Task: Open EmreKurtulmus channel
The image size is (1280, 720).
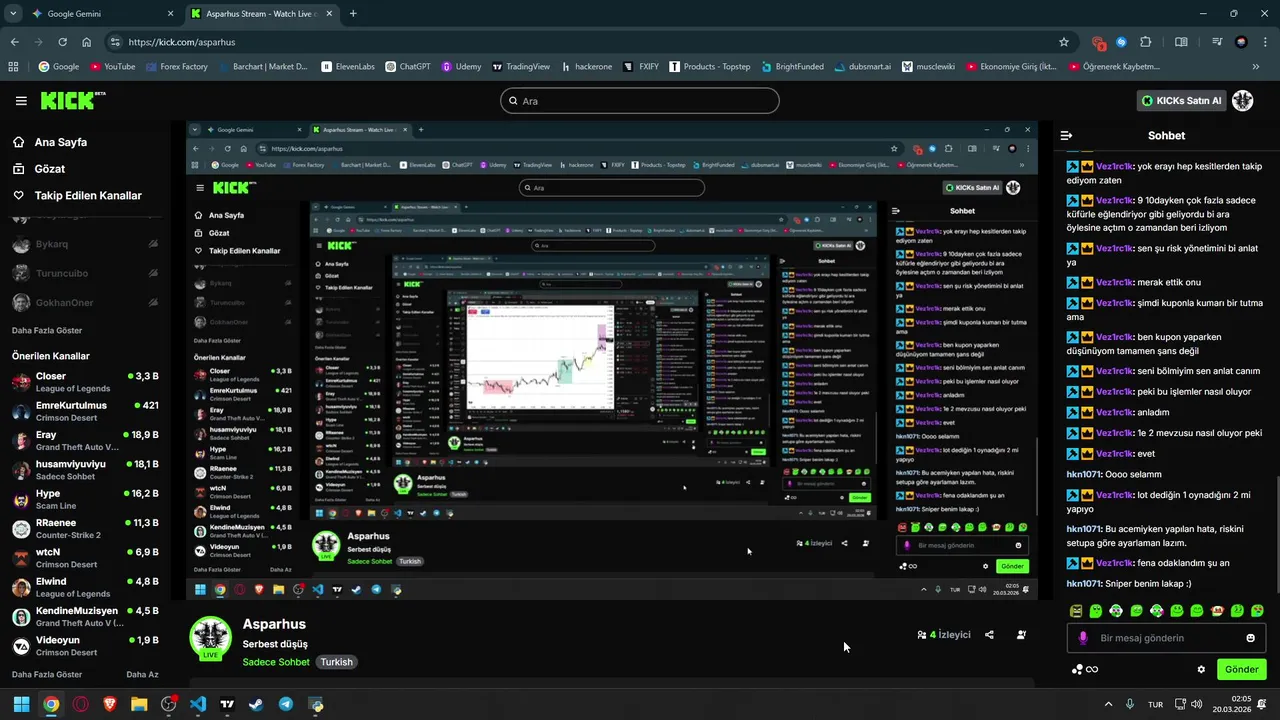Action: [85, 411]
